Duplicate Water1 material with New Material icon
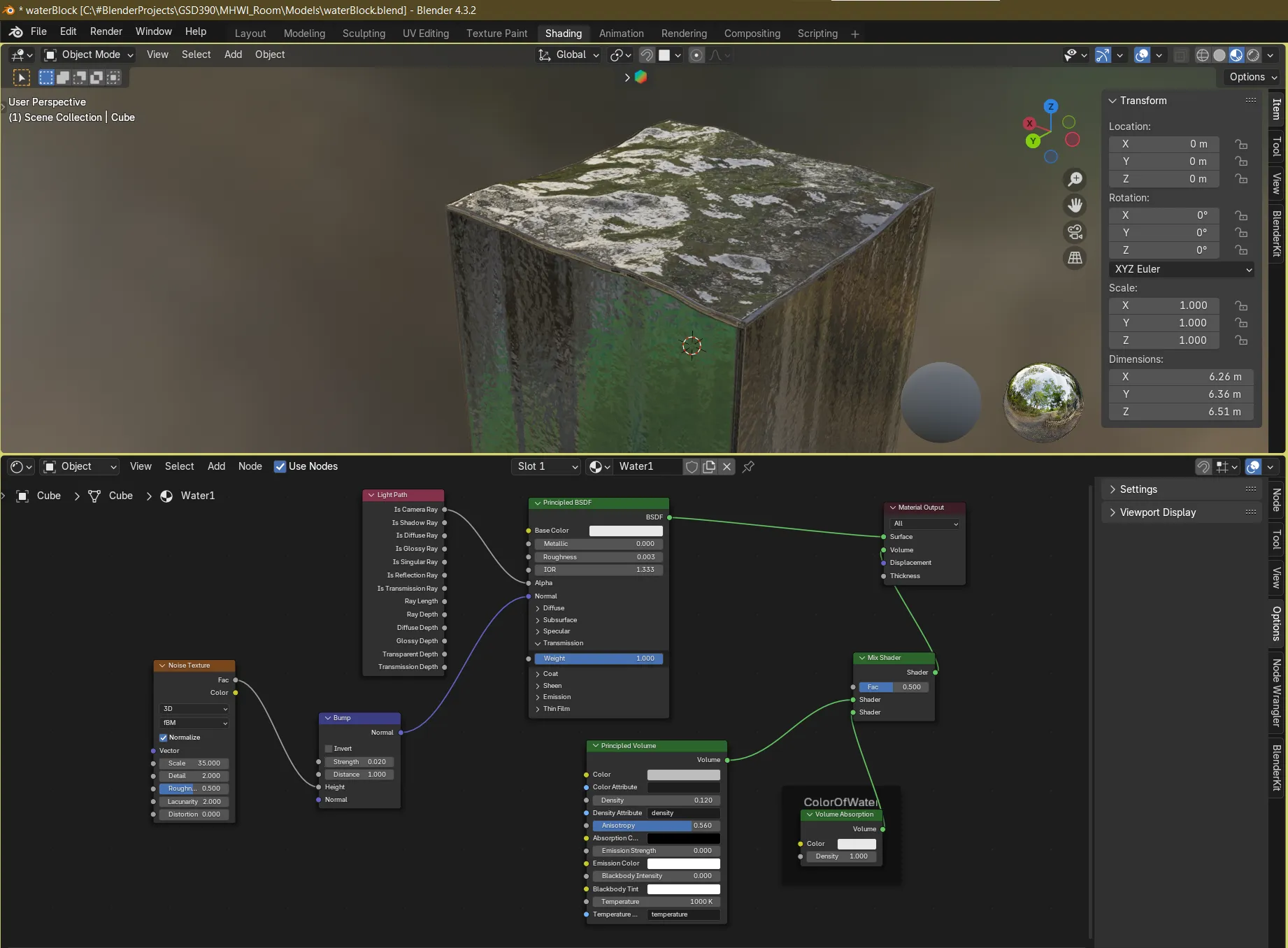 [709, 466]
